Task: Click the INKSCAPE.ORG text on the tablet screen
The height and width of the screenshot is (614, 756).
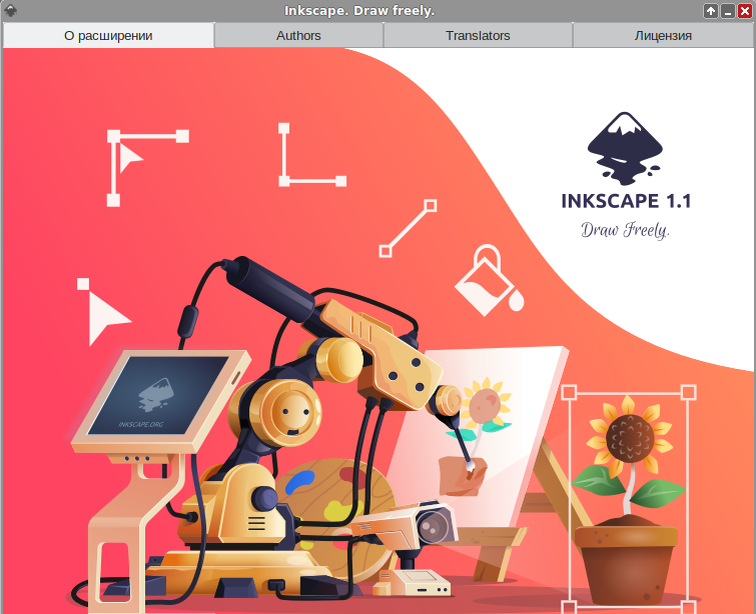Action: coord(141,424)
